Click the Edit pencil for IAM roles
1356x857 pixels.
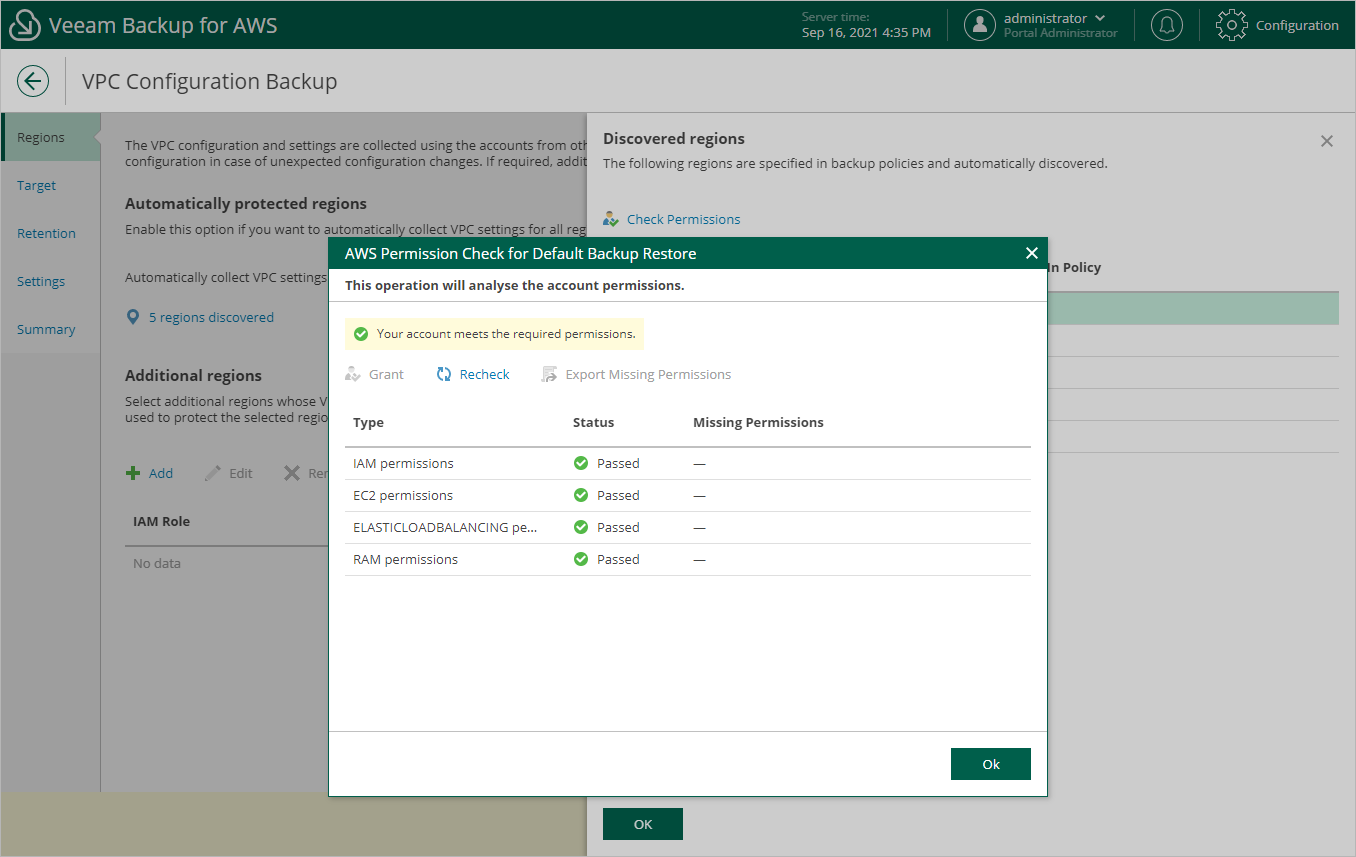click(x=228, y=473)
